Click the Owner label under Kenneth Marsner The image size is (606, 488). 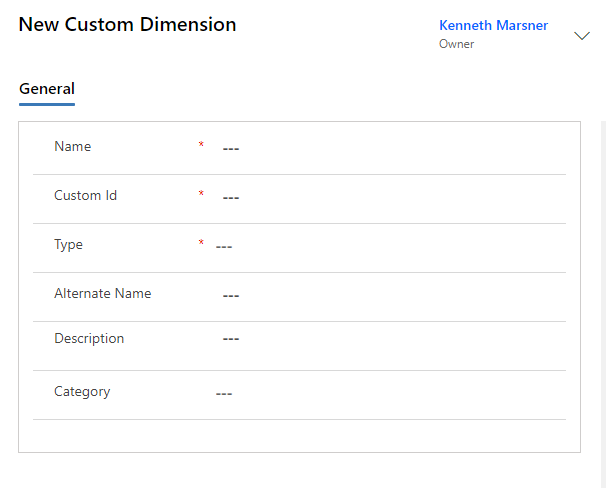[x=456, y=44]
